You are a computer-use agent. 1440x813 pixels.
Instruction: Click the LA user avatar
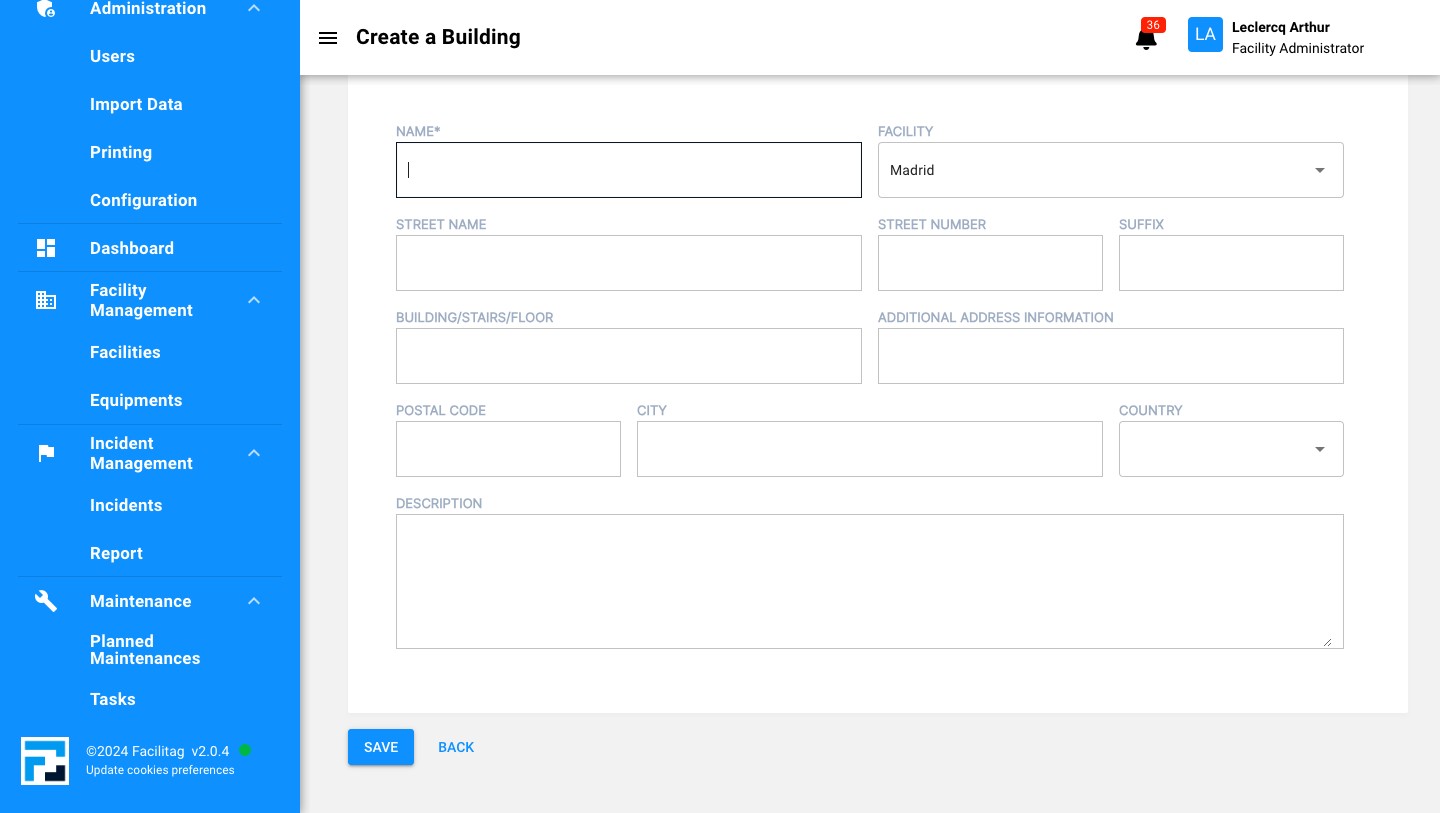coord(1205,35)
